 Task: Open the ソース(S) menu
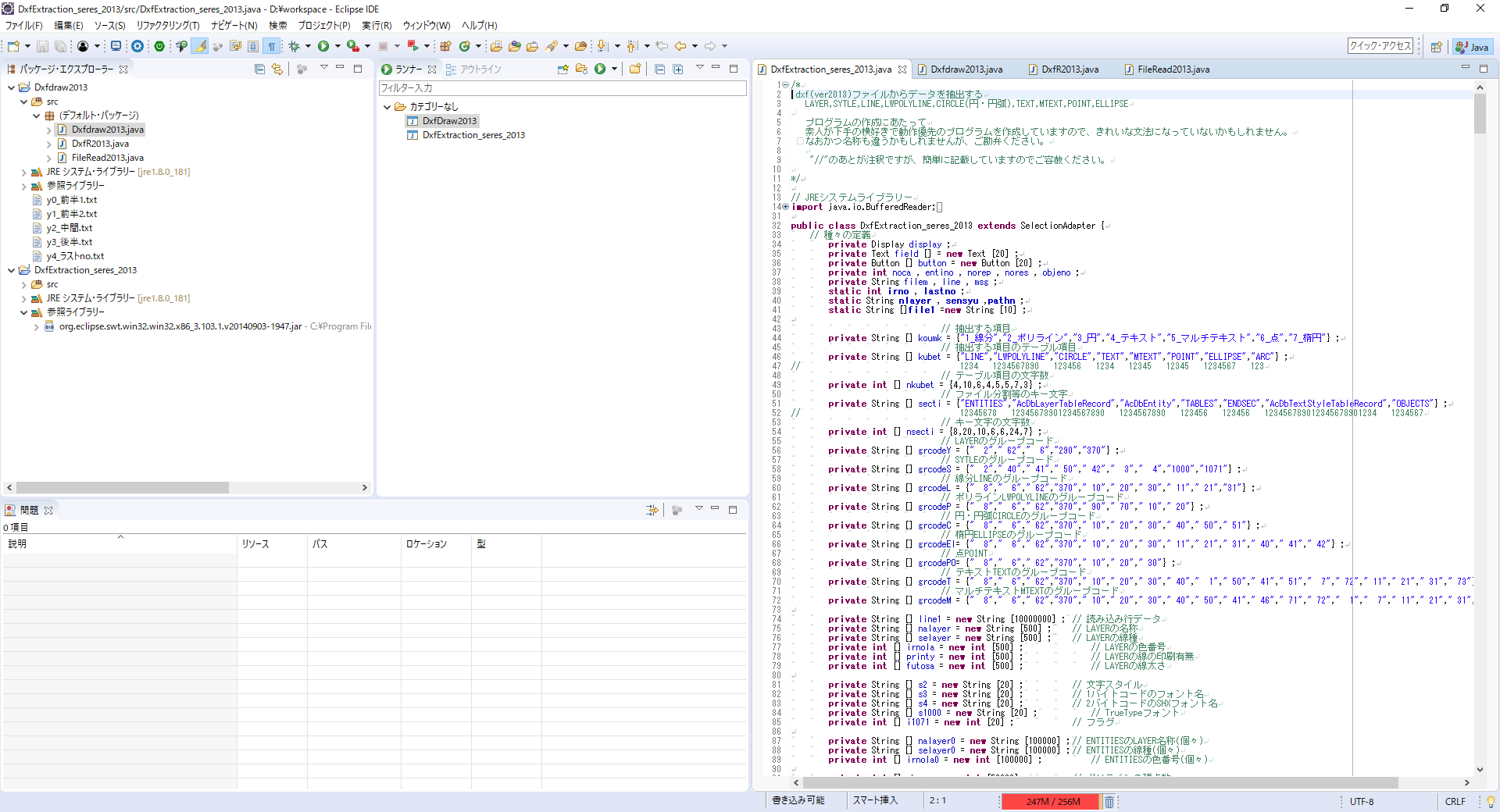(110, 26)
